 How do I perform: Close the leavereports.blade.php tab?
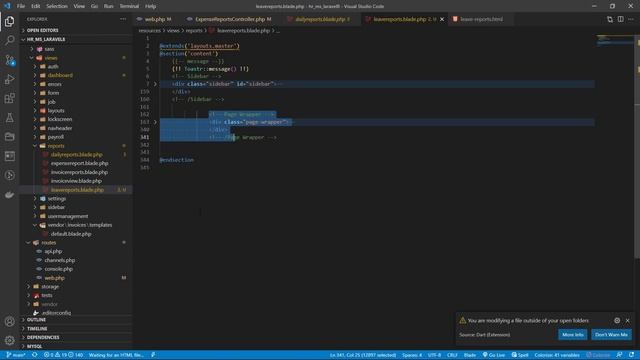442,19
